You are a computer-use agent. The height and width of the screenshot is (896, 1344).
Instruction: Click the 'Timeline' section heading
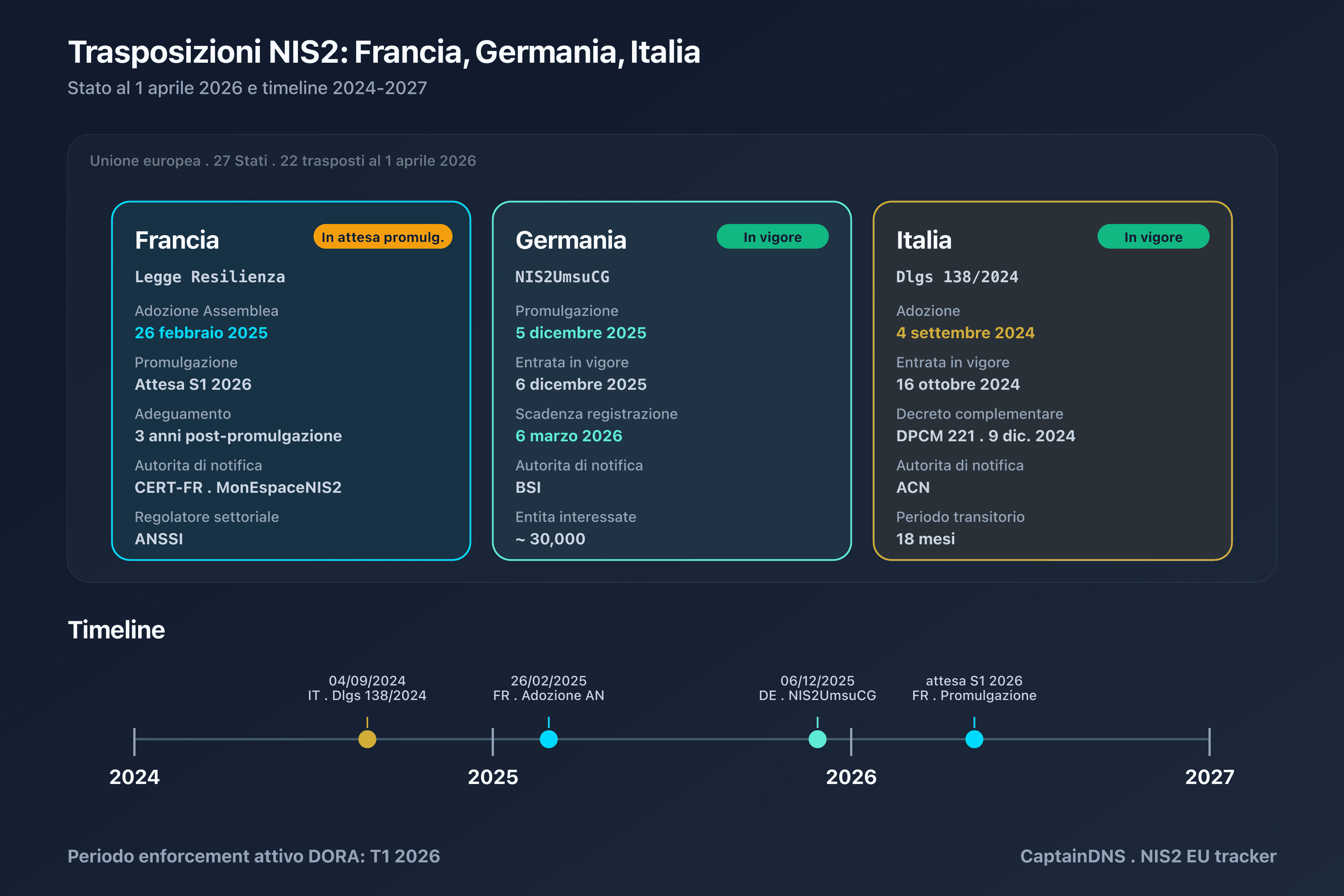[116, 630]
